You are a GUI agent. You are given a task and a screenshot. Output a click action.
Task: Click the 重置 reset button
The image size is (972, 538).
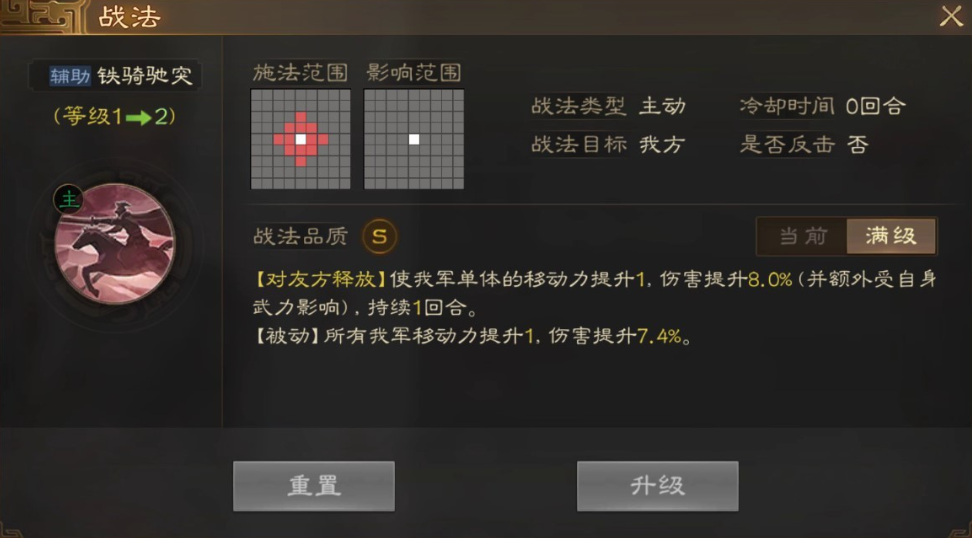(314, 486)
